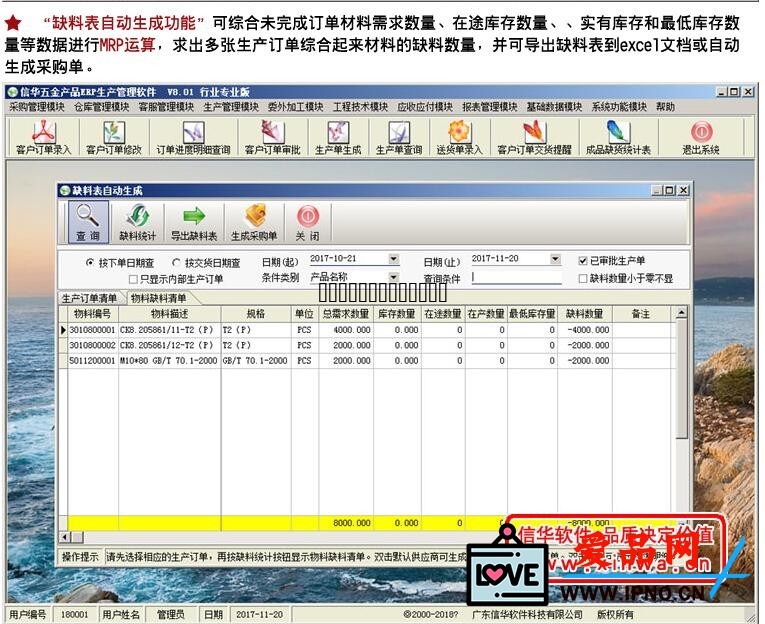765x624 pixels.
Task: Open 客户订单修改 toolbar icon
Action: tap(113, 137)
